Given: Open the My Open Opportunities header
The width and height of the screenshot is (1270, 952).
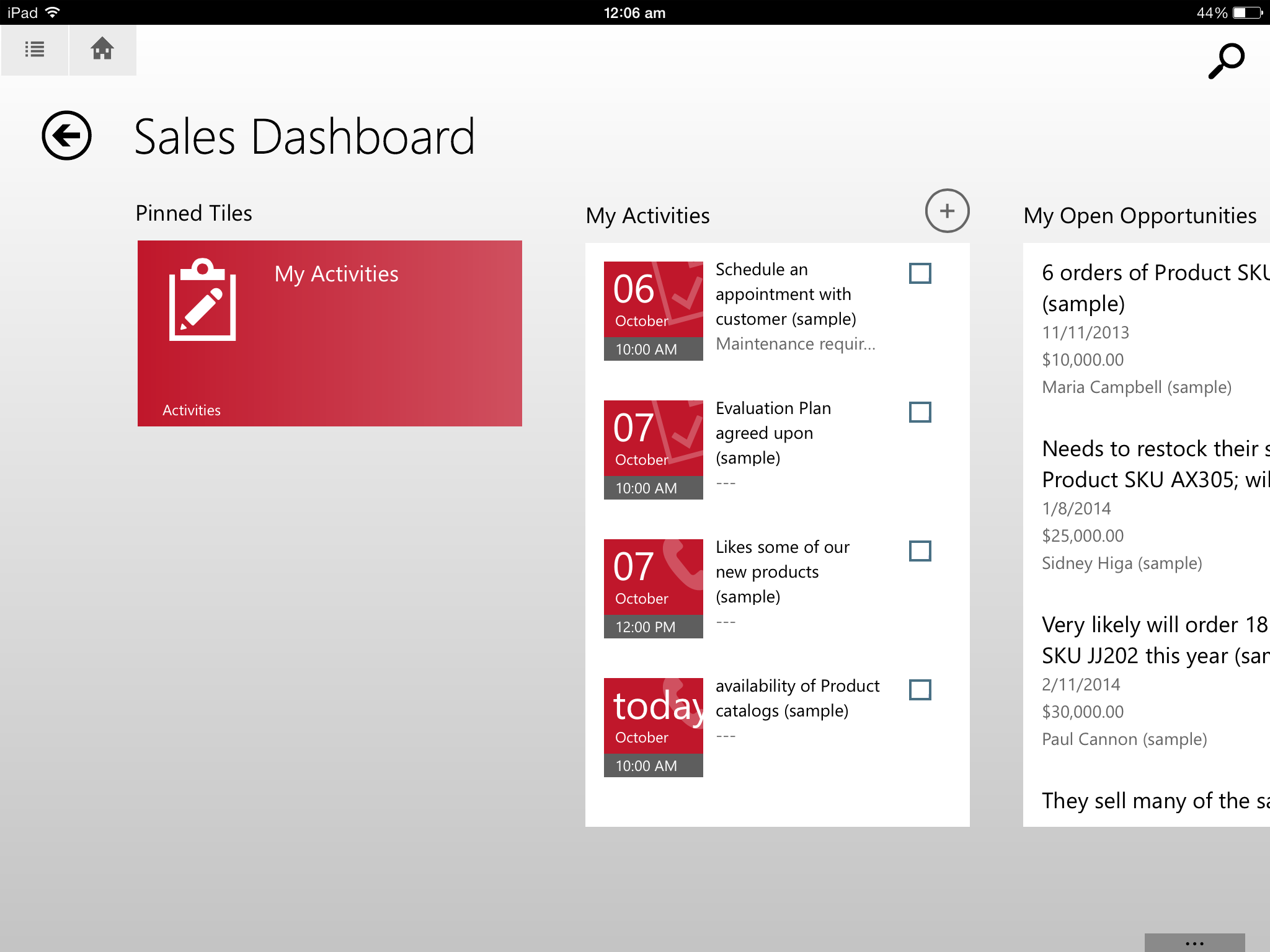Looking at the screenshot, I should tap(1140, 216).
